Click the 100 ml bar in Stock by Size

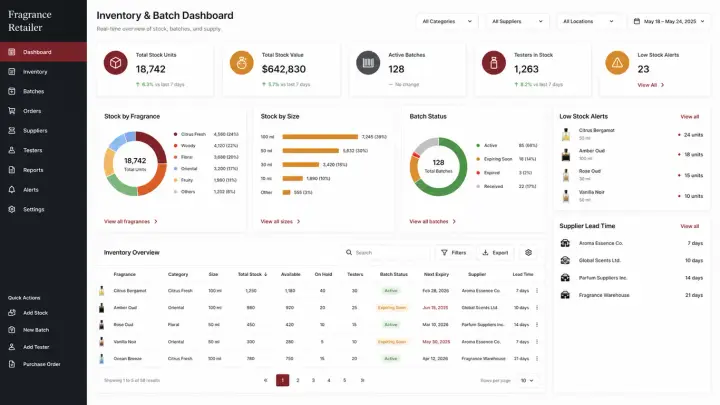(x=320, y=137)
